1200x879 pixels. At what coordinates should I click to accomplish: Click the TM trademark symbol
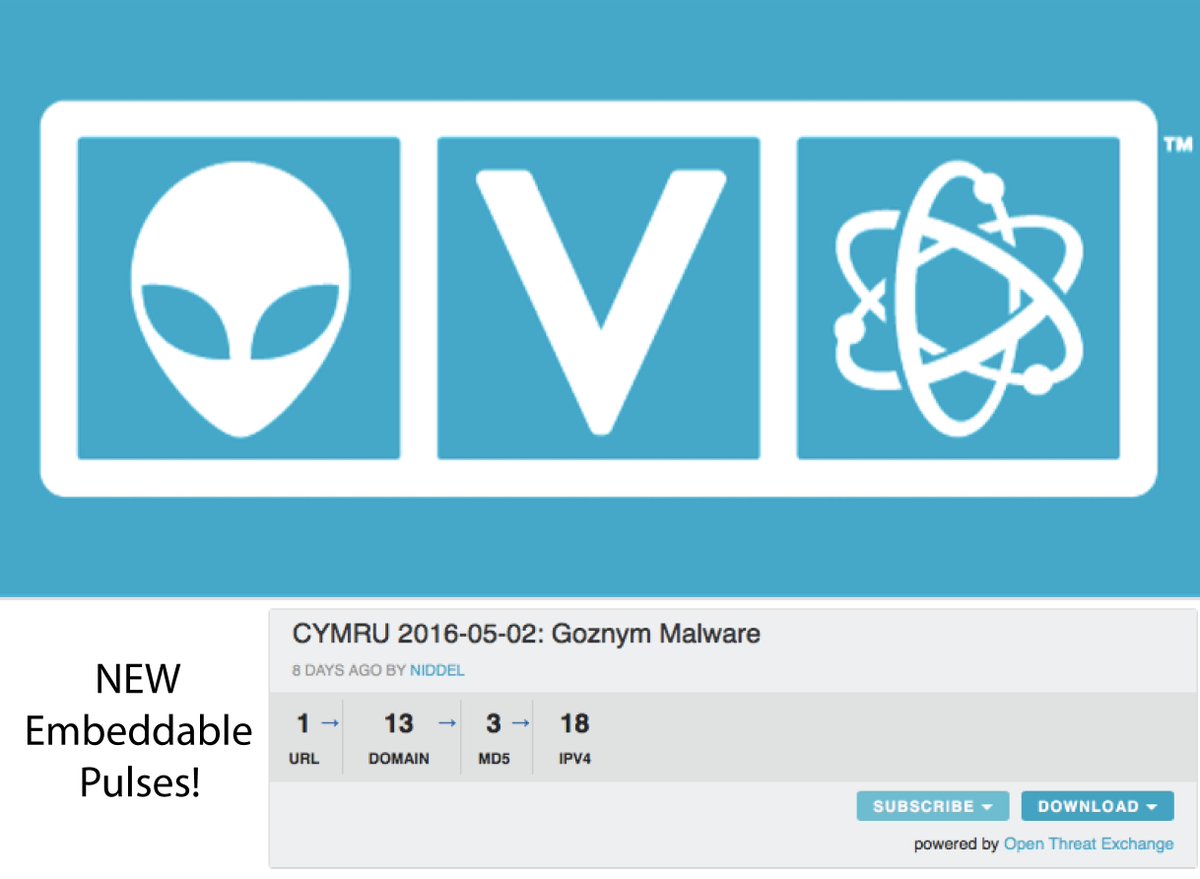click(x=1178, y=146)
